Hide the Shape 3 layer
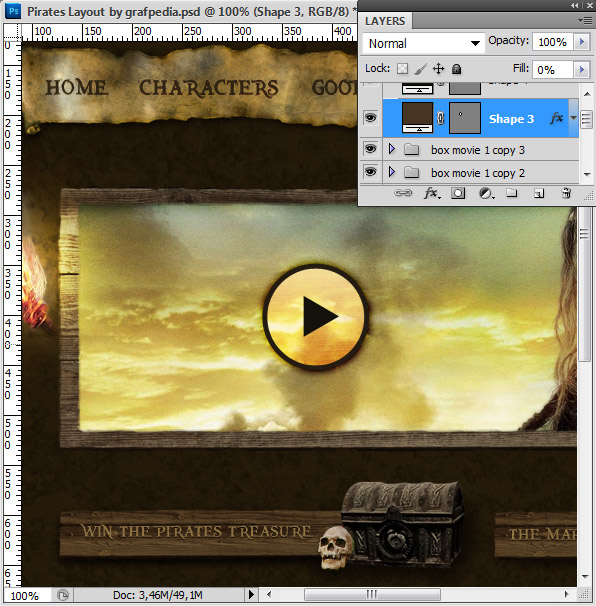Screen dimensions: 596x606 [370, 117]
